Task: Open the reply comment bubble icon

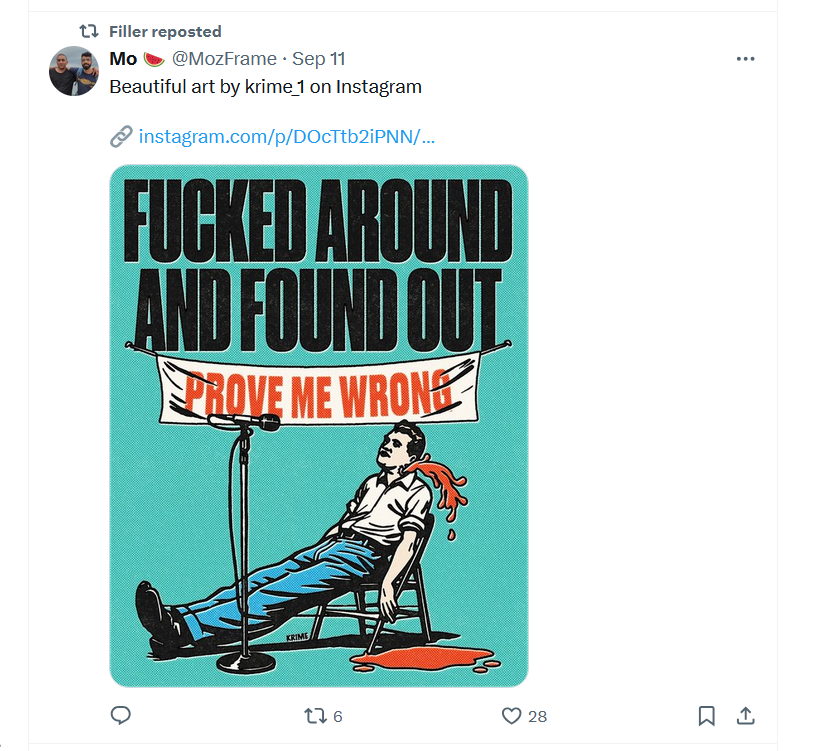Action: (x=121, y=716)
